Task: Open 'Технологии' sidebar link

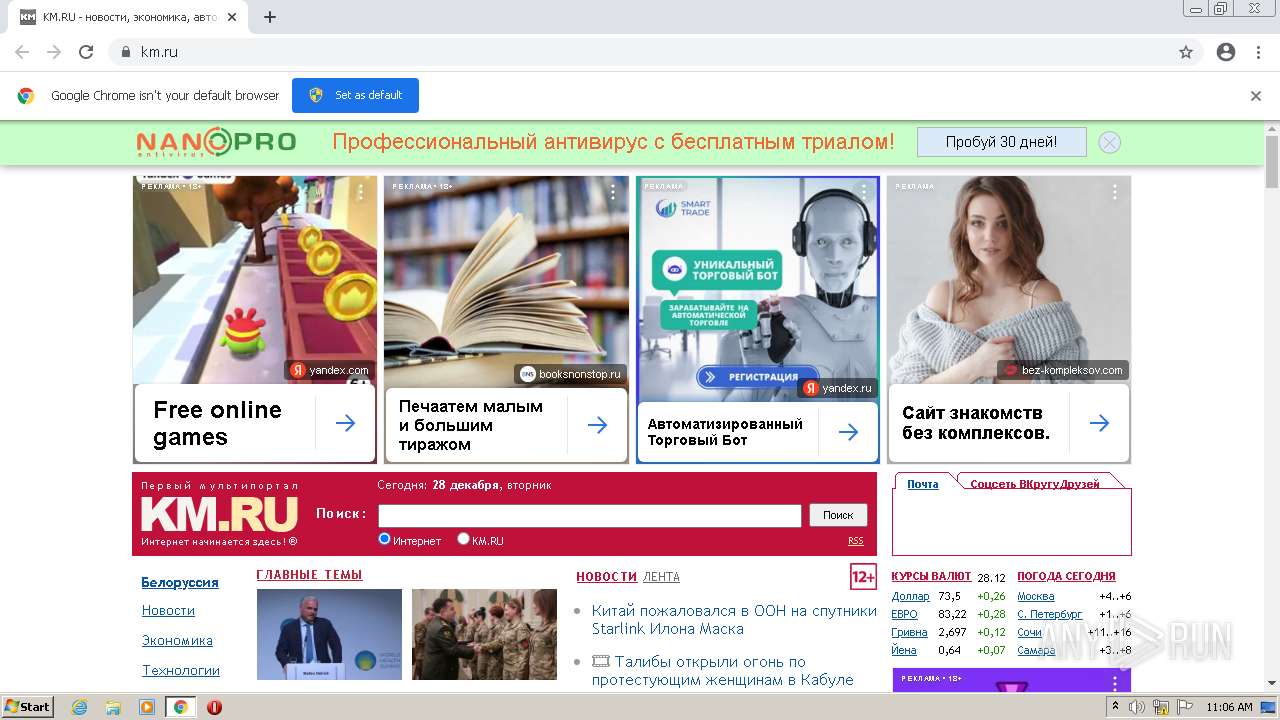Action: 181,670
